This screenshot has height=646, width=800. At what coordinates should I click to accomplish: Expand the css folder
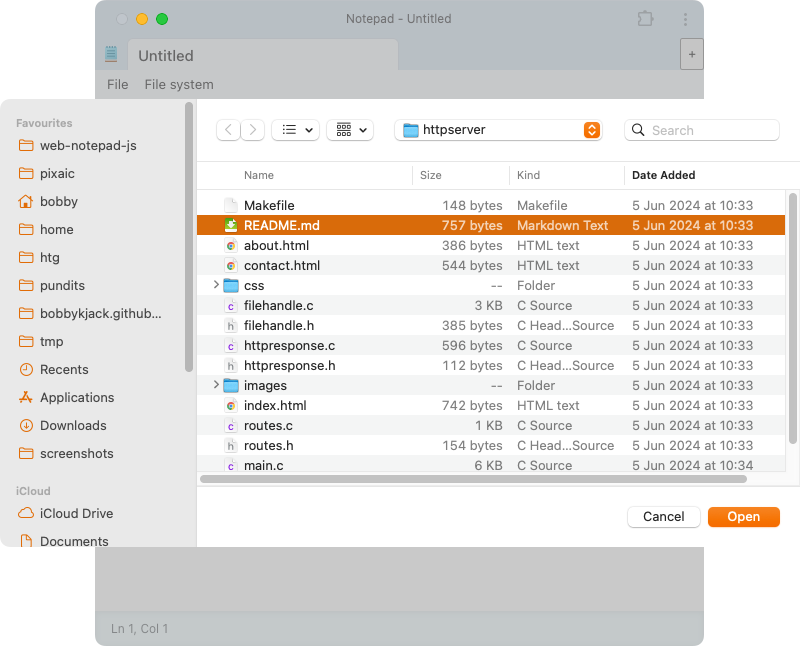[216, 285]
